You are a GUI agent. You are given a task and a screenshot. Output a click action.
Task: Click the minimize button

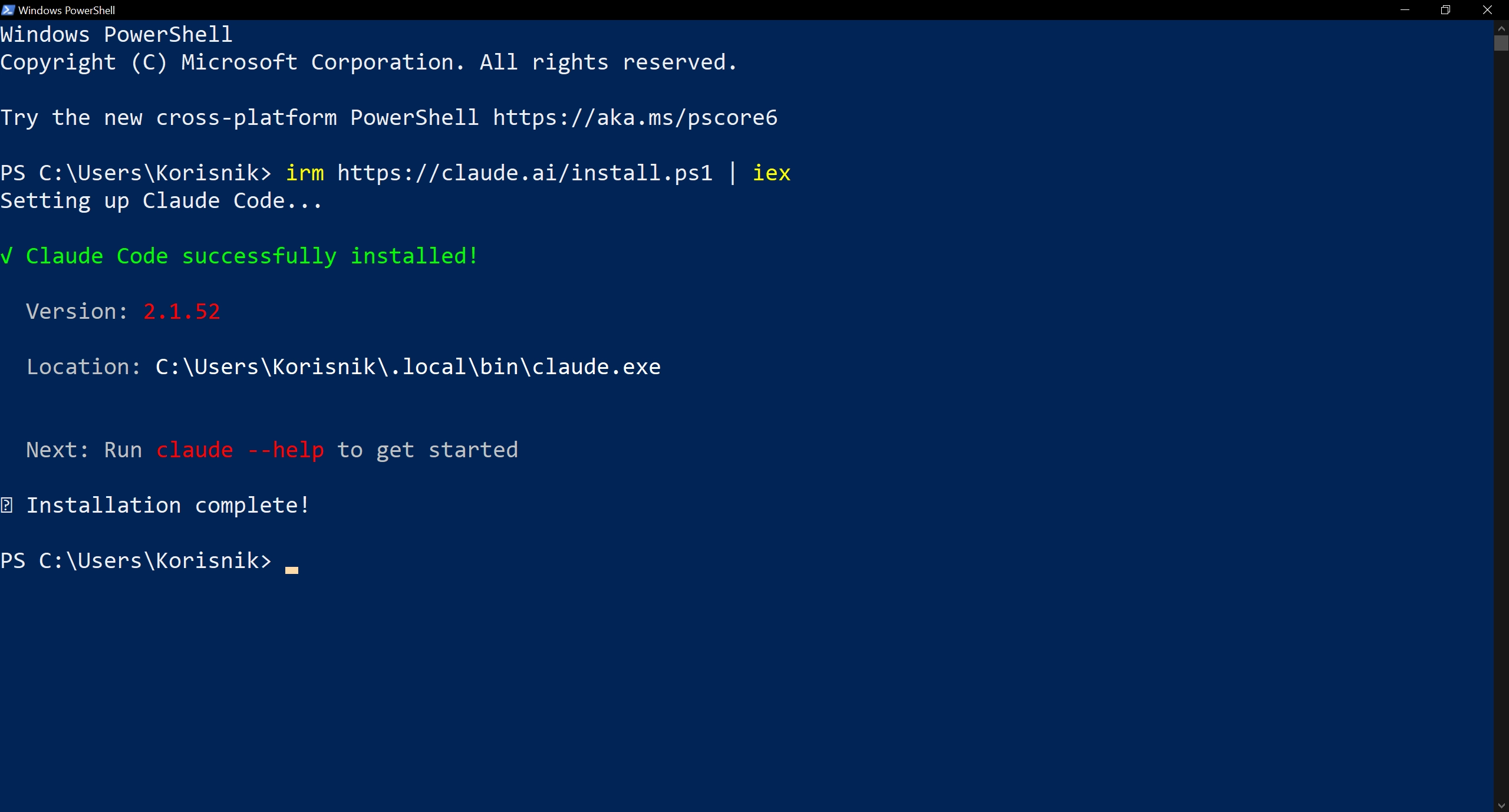tap(1405, 9)
